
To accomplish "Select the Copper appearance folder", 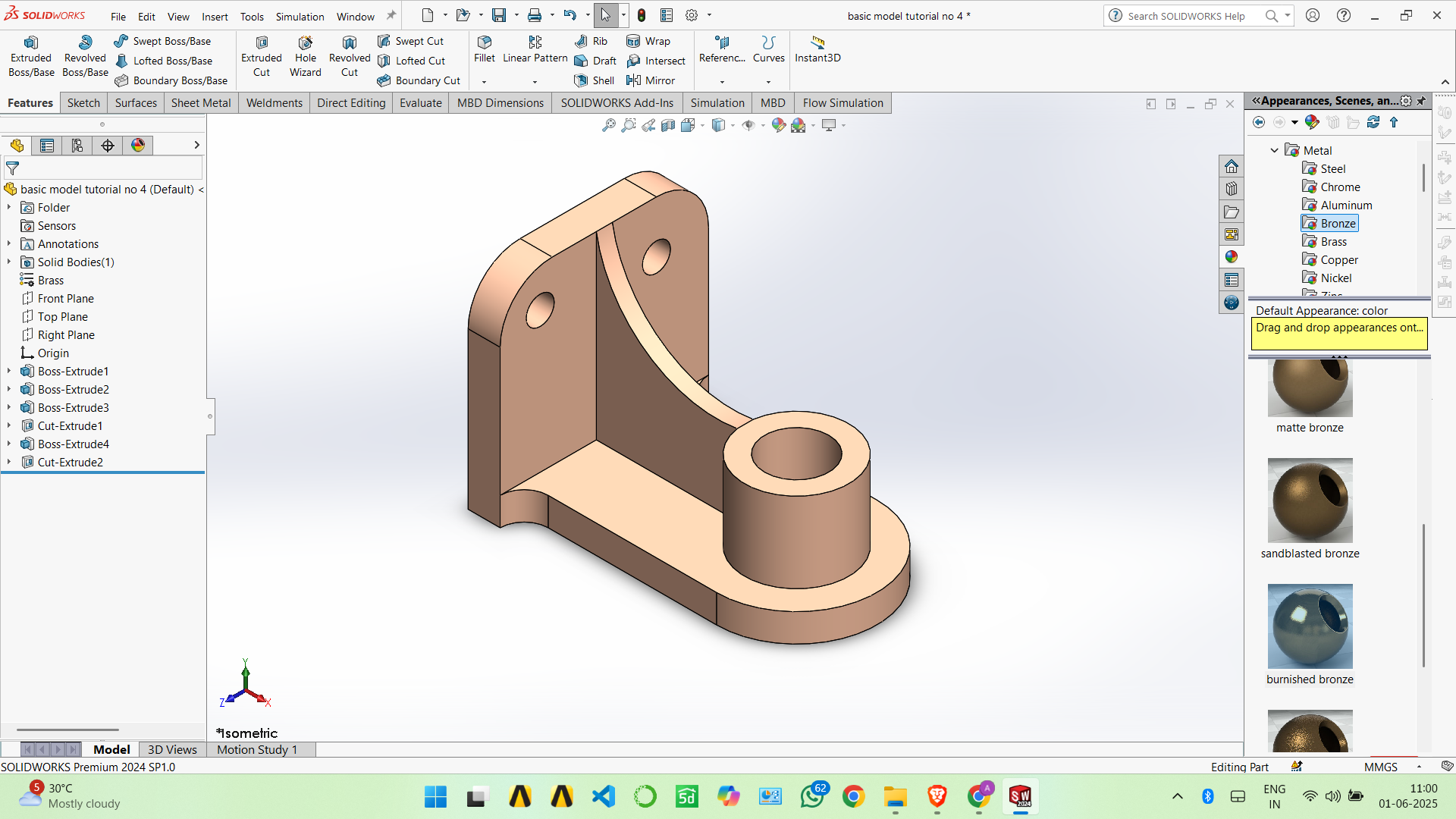I will coord(1329,259).
